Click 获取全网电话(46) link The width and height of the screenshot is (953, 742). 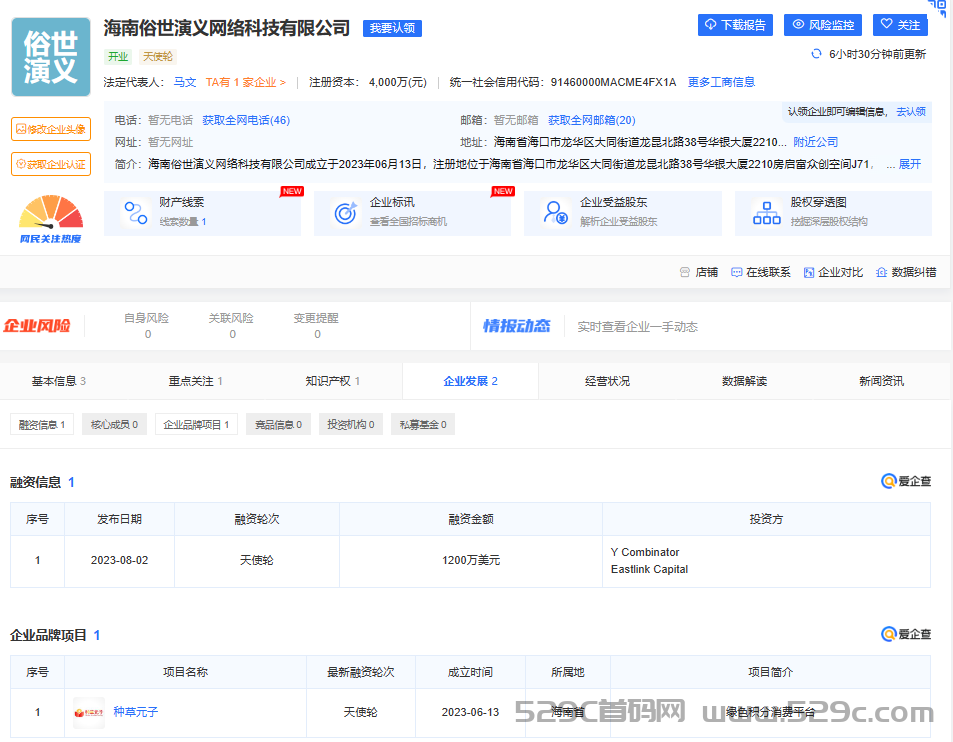pyautogui.click(x=246, y=120)
